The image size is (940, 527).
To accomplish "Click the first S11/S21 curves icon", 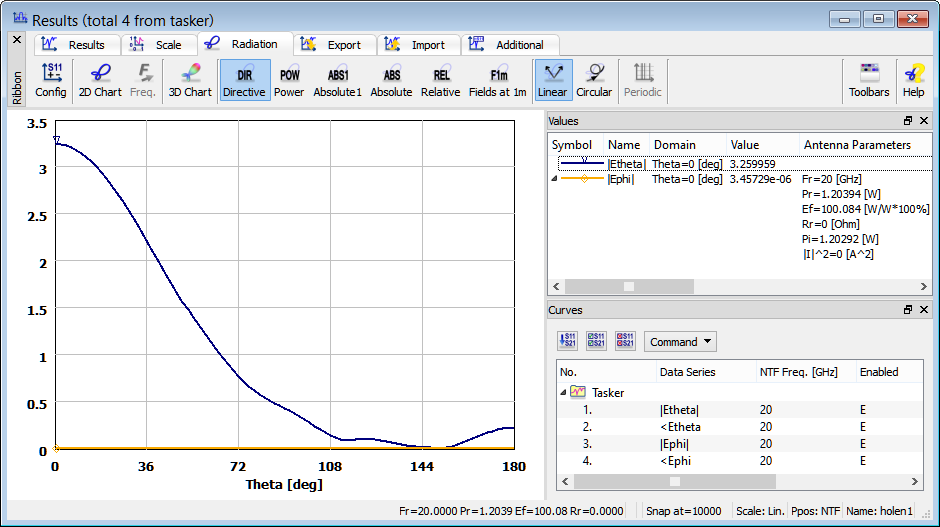I will point(567,341).
